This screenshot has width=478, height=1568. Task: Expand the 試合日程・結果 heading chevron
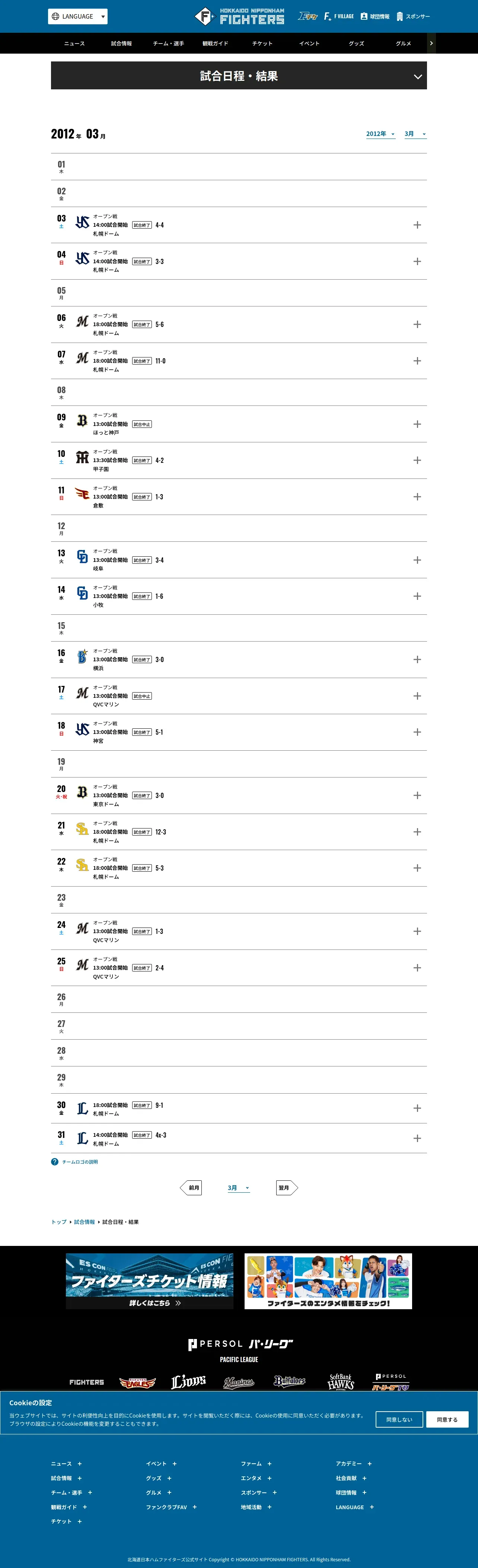tap(418, 77)
